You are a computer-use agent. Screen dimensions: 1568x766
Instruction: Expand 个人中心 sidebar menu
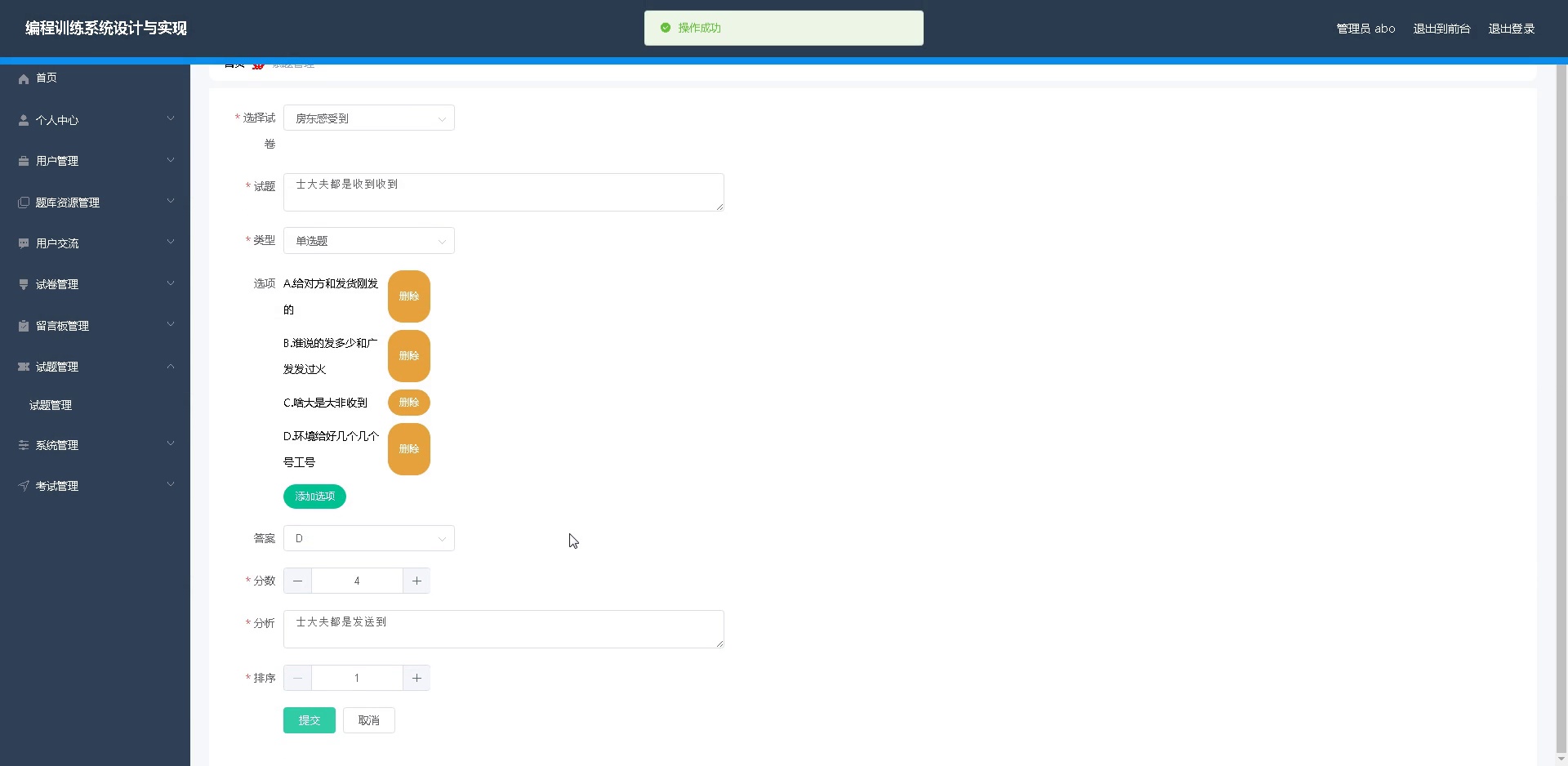[95, 120]
